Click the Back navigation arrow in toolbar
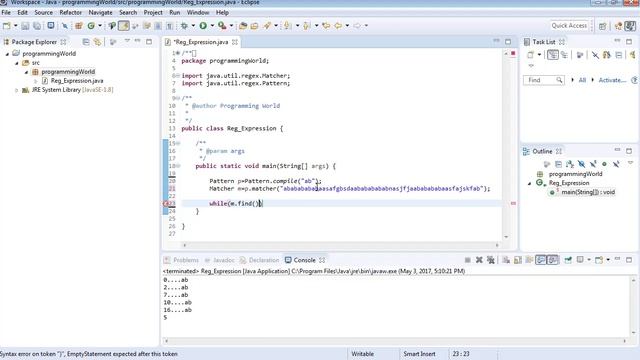This screenshot has height=360, width=640. tap(338, 26)
